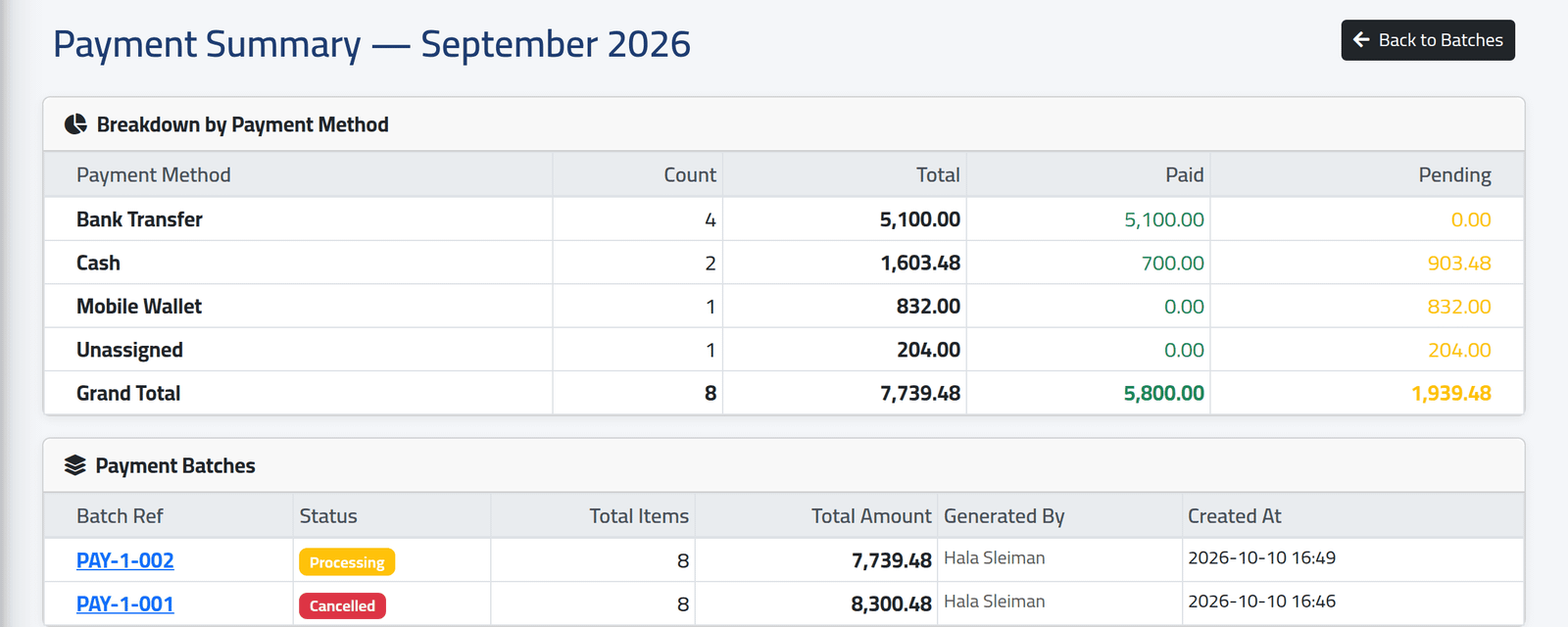Image resolution: width=1568 pixels, height=627 pixels.
Task: Click created timestamp 2026-10-10 16:46
Action: 1262,602
